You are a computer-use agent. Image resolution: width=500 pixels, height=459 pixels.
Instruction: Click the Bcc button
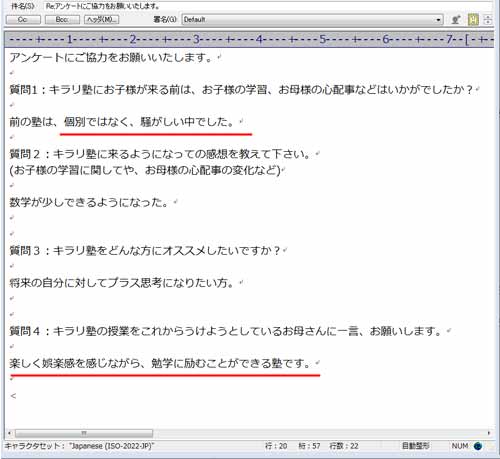62,20
